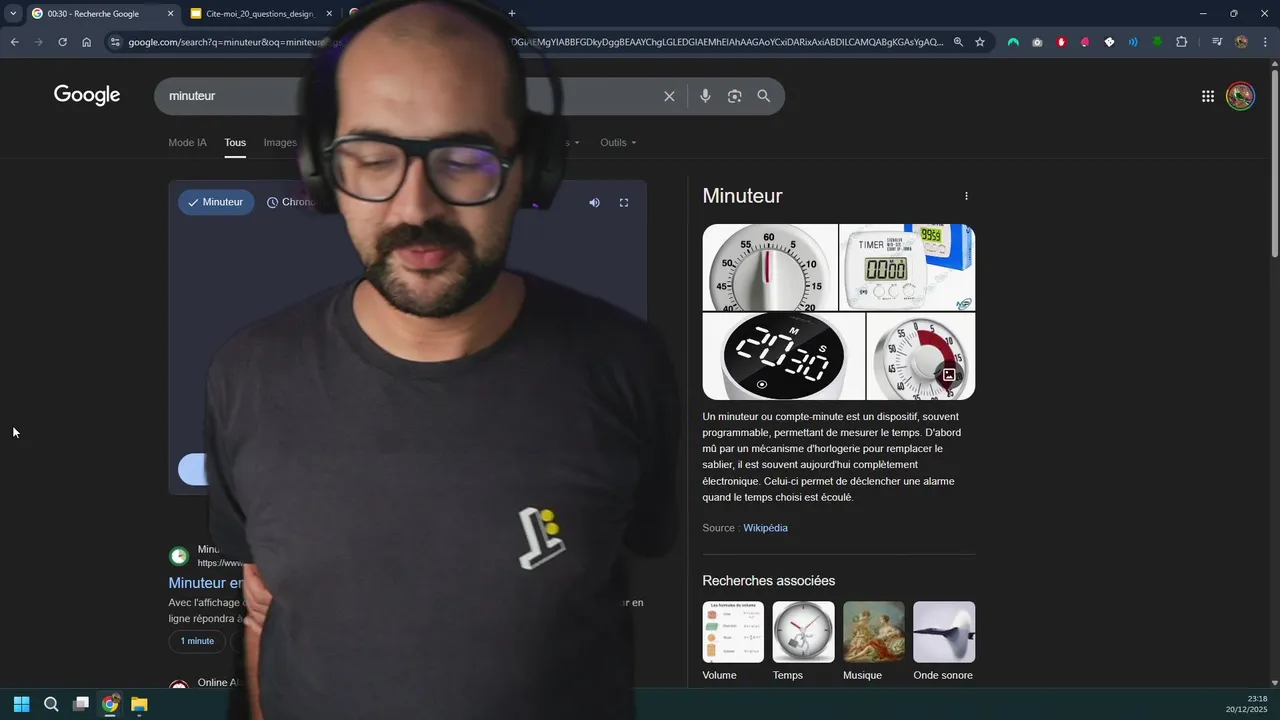Open the Extensions puzzle piece menu
The width and height of the screenshot is (1280, 720).
click(1182, 42)
